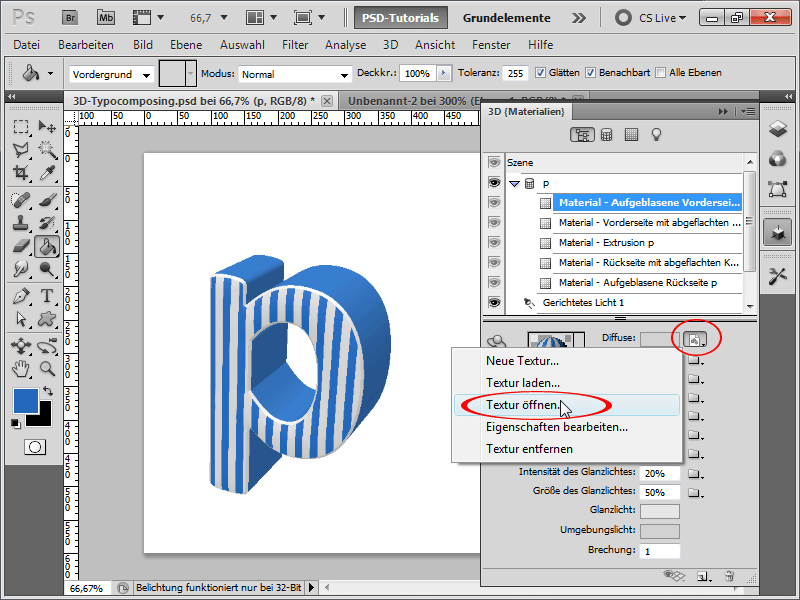Choose Textur öffnen from menu

(567, 405)
